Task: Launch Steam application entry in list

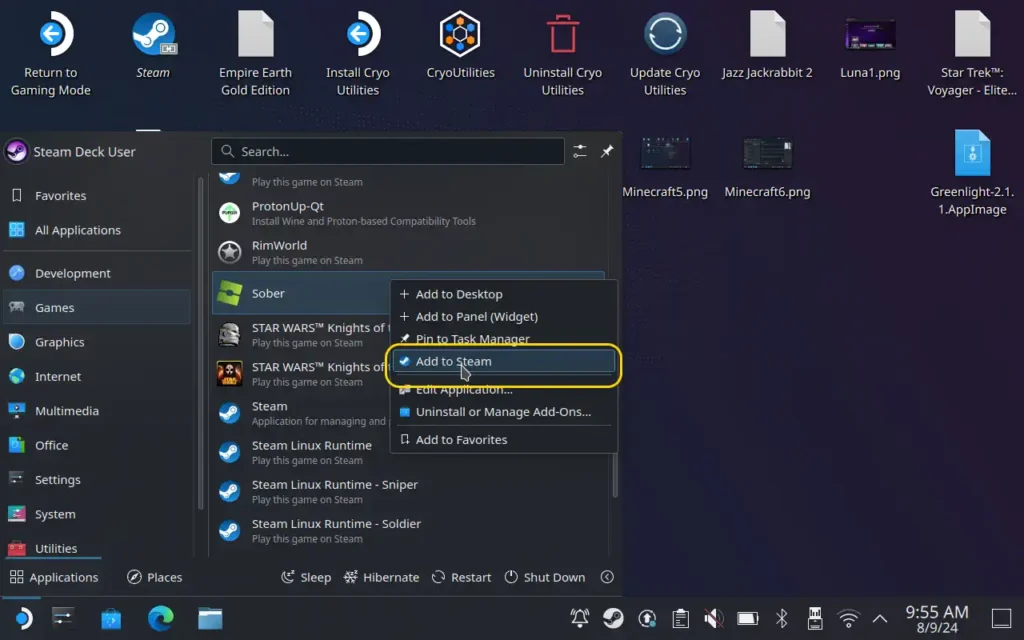Action: click(301, 413)
